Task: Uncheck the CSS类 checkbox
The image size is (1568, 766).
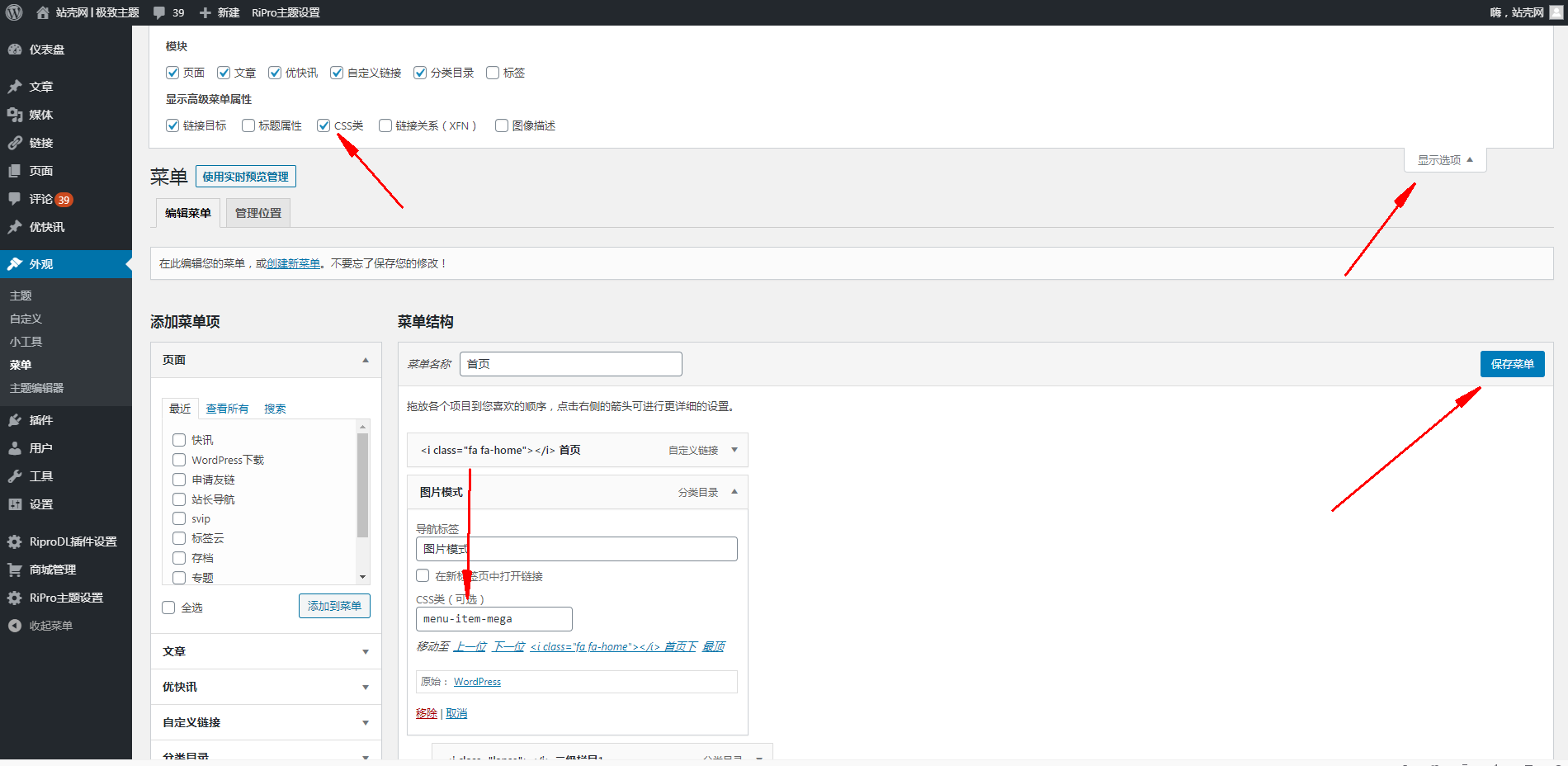Action: 324,125
